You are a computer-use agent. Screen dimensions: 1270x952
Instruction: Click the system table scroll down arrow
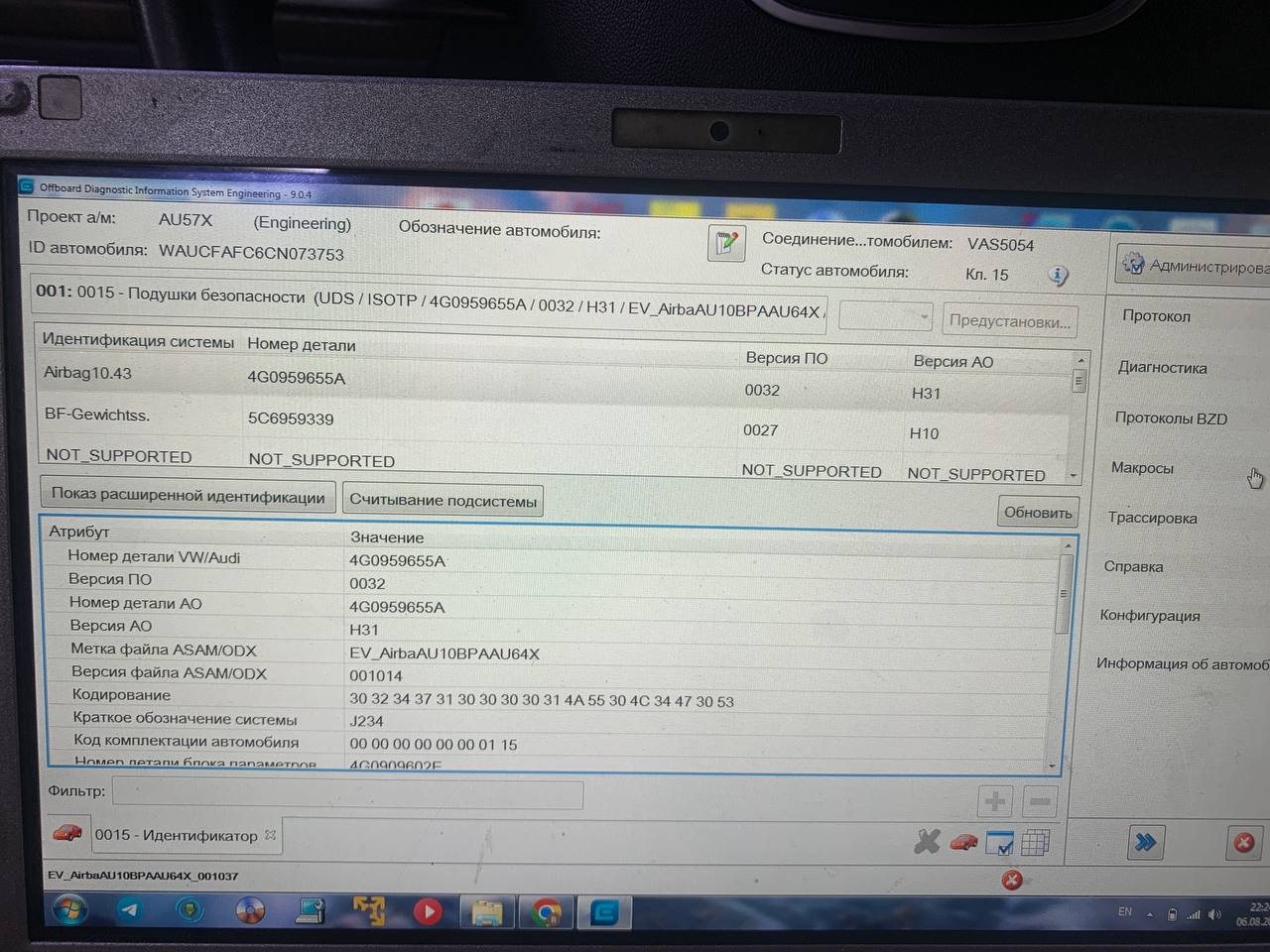1074,476
